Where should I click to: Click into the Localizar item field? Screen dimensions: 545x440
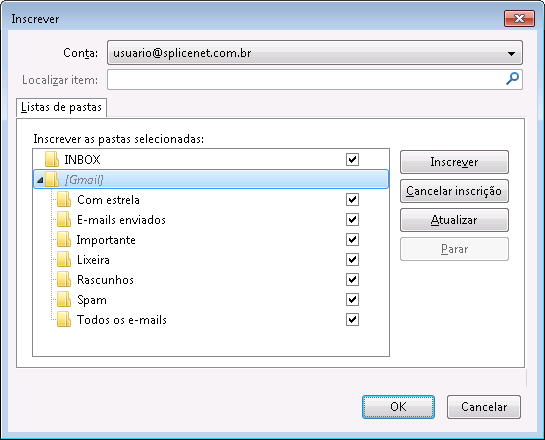306,80
